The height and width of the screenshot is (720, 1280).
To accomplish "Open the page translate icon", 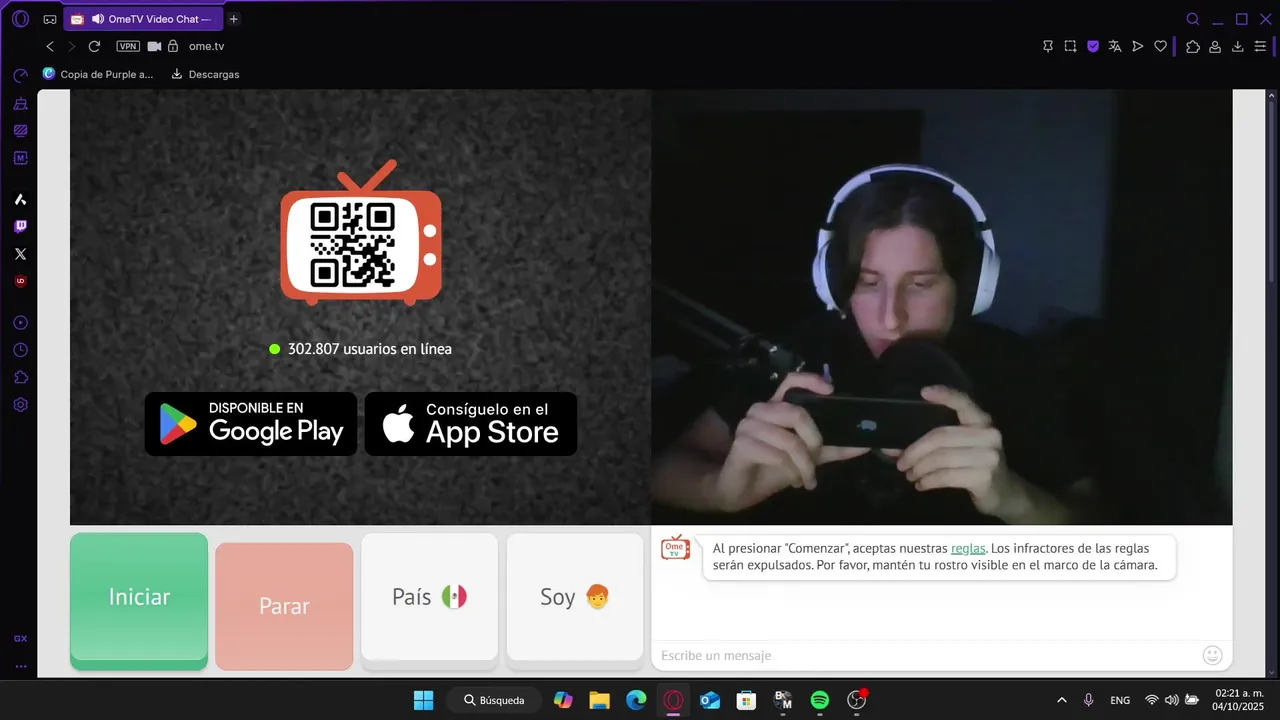I will click(1115, 46).
